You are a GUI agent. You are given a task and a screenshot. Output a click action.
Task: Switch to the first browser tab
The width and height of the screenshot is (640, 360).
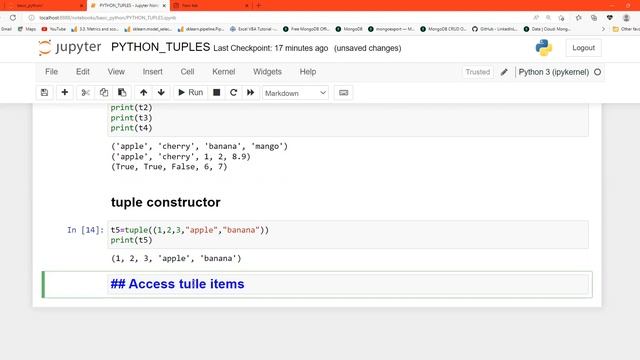click(x=43, y=6)
